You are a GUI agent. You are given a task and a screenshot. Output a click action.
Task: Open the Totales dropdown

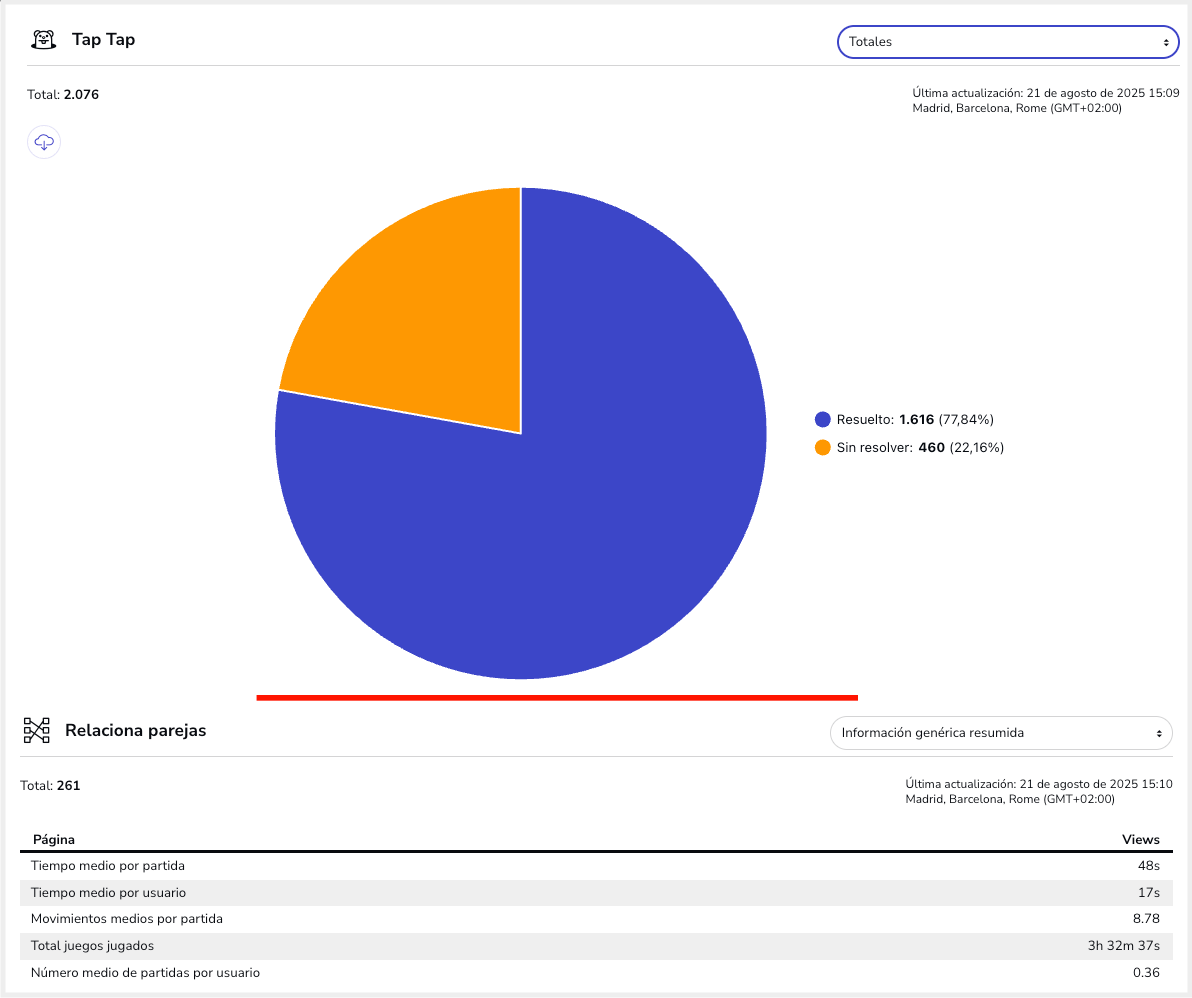coord(1007,42)
